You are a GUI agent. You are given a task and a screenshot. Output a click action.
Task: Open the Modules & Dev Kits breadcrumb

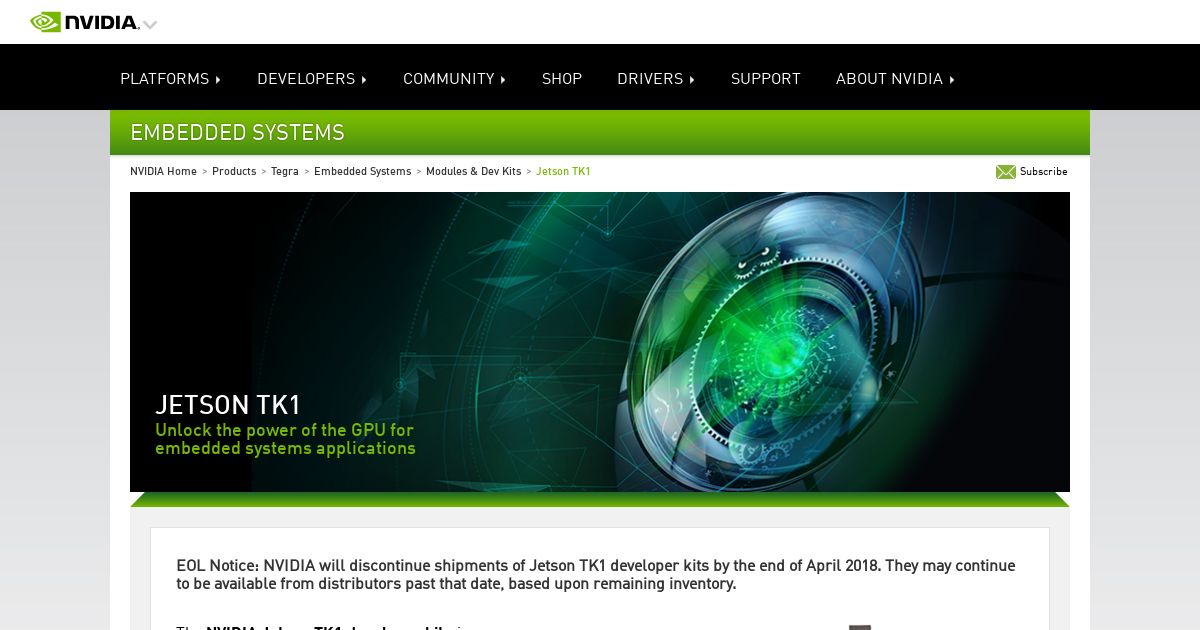[474, 172]
